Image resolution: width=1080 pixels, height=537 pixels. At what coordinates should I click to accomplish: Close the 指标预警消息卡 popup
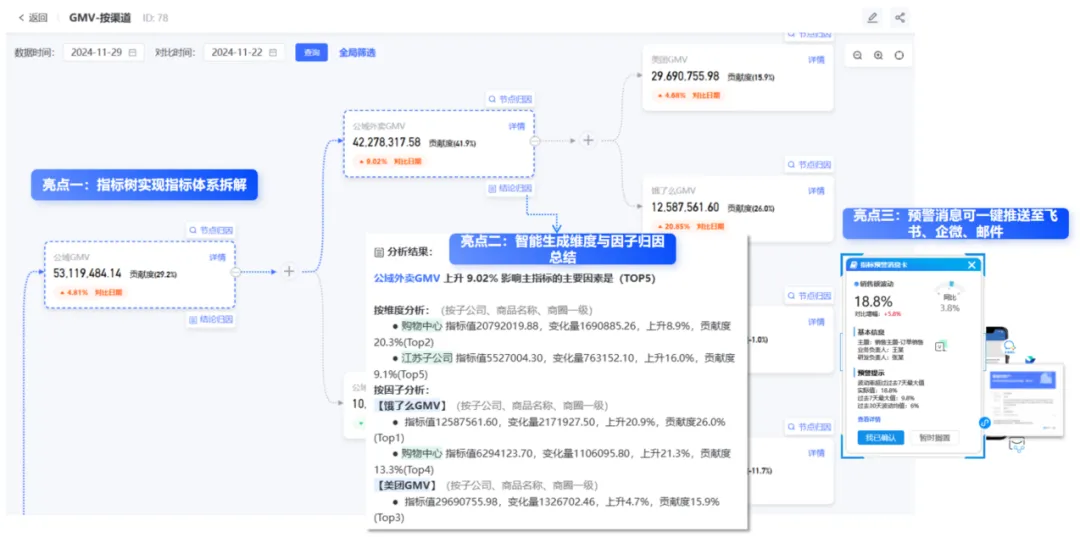pyautogui.click(x=972, y=265)
